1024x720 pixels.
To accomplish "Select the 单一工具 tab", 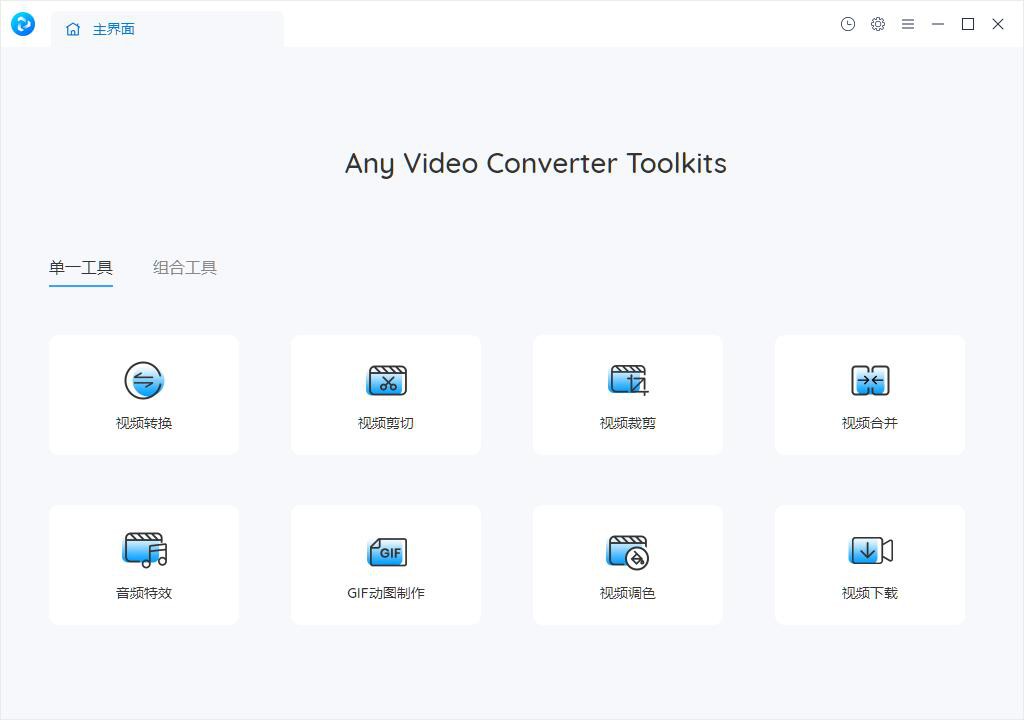I will point(81,267).
